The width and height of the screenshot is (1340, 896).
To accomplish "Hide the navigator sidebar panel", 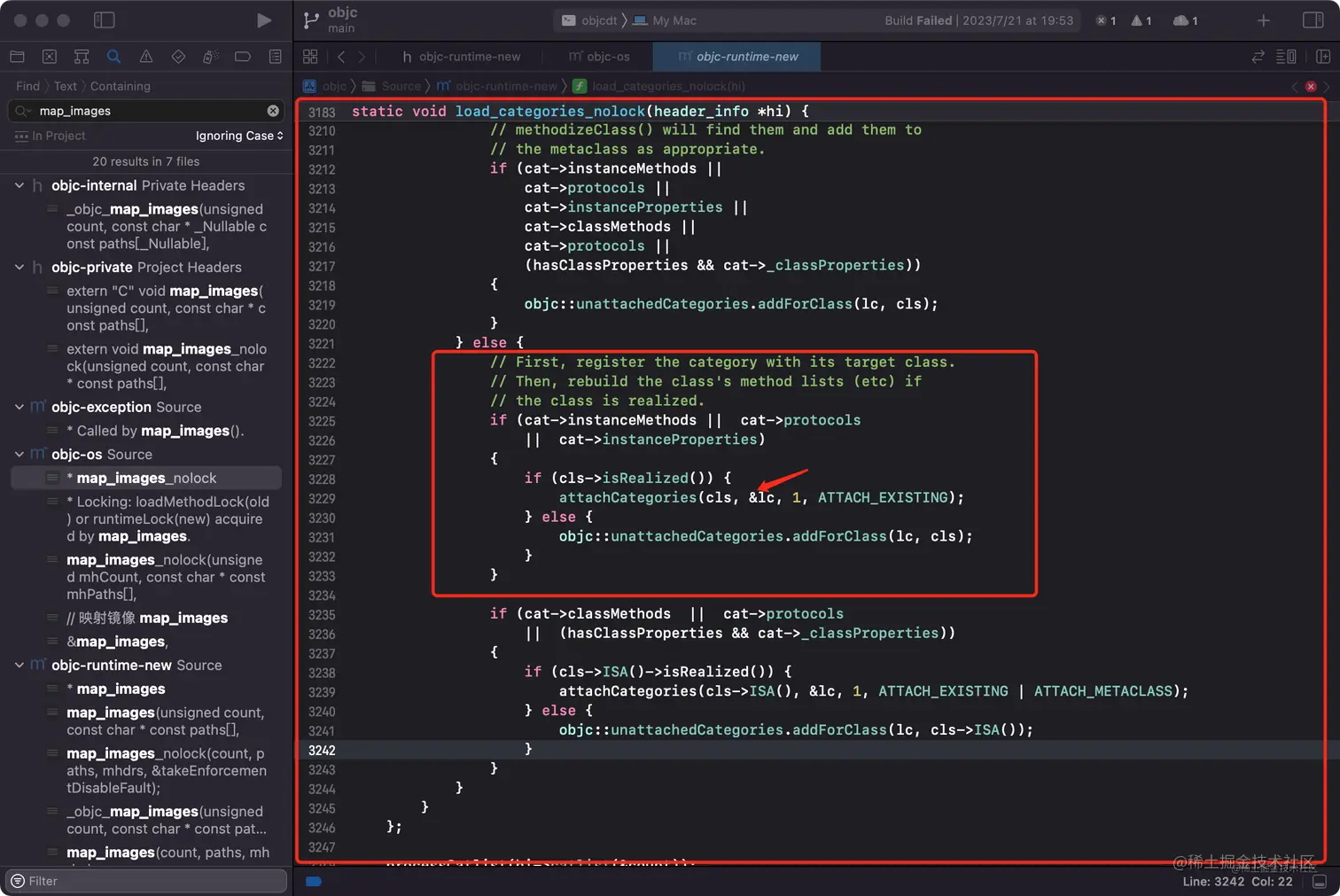I will tap(104, 19).
